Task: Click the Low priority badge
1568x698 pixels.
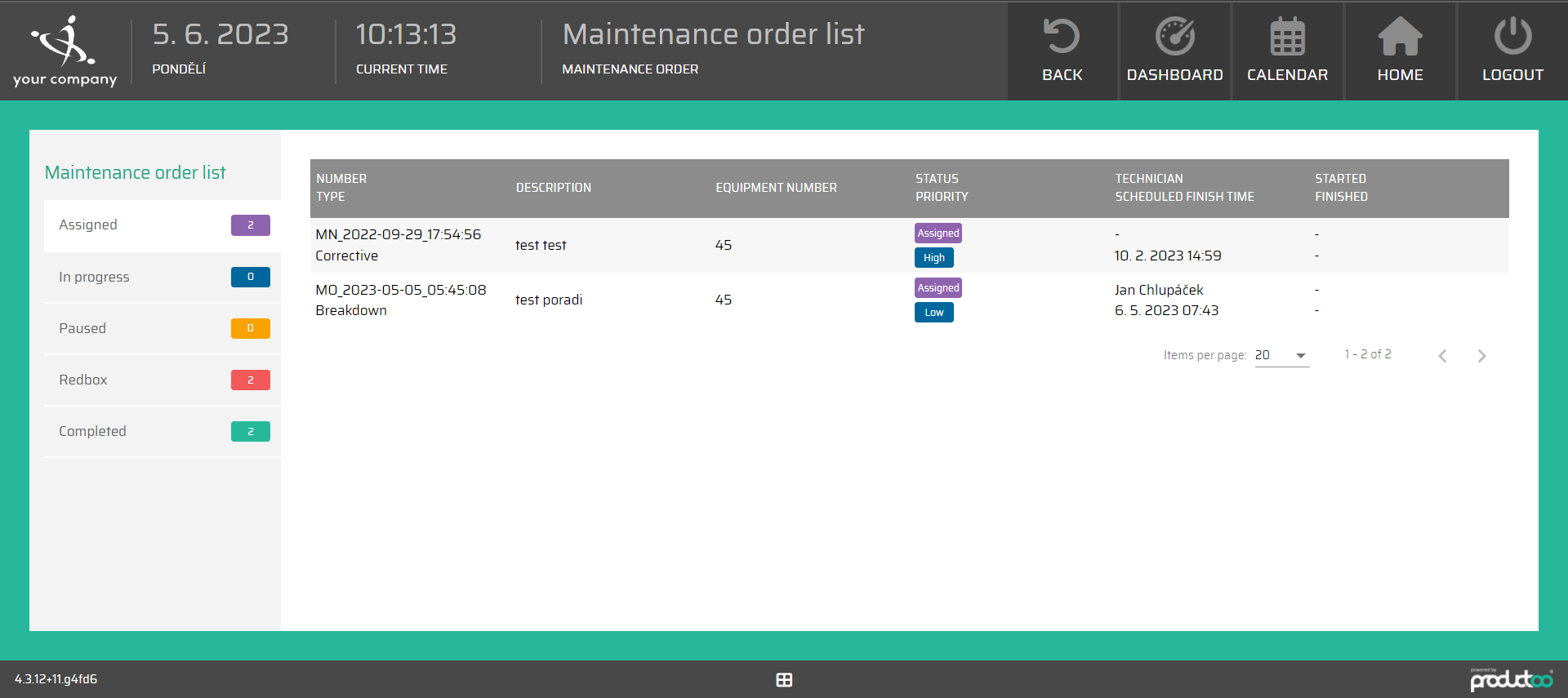Action: tap(933, 313)
